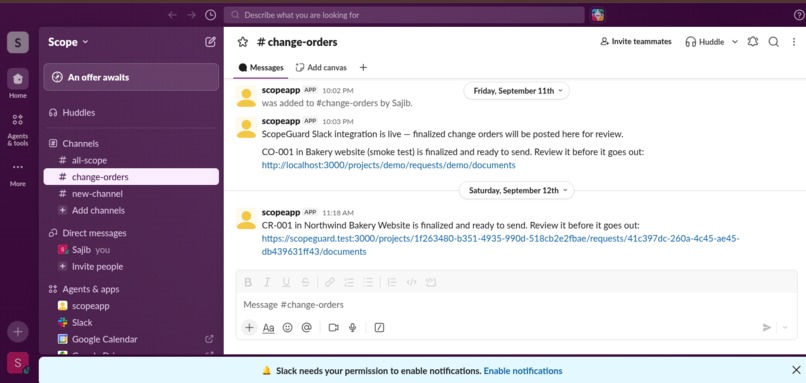Click the search field at the top
This screenshot has height=383, width=806.
coord(404,15)
